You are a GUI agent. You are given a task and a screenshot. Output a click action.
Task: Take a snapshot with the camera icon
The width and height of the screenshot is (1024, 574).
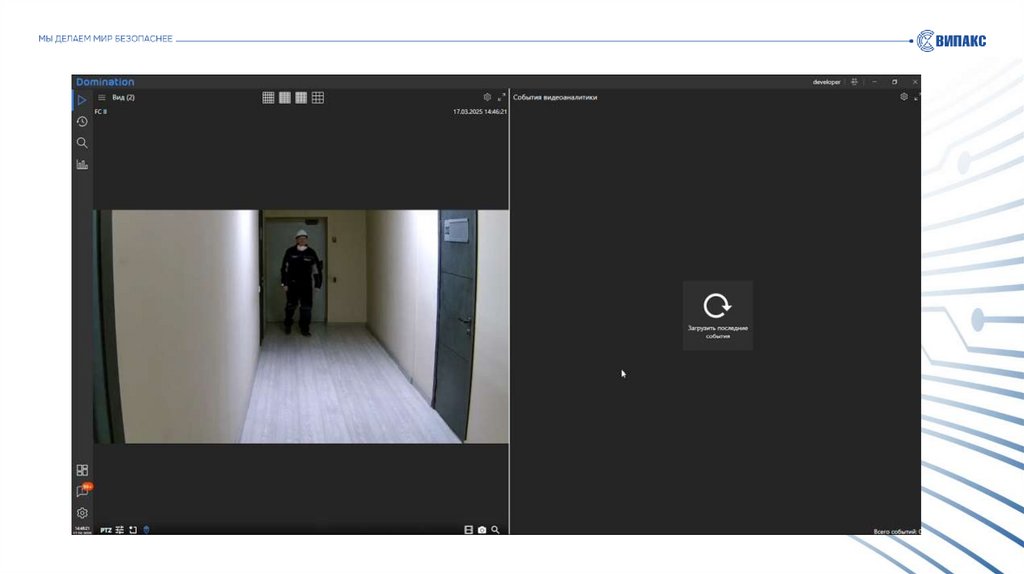coord(482,530)
